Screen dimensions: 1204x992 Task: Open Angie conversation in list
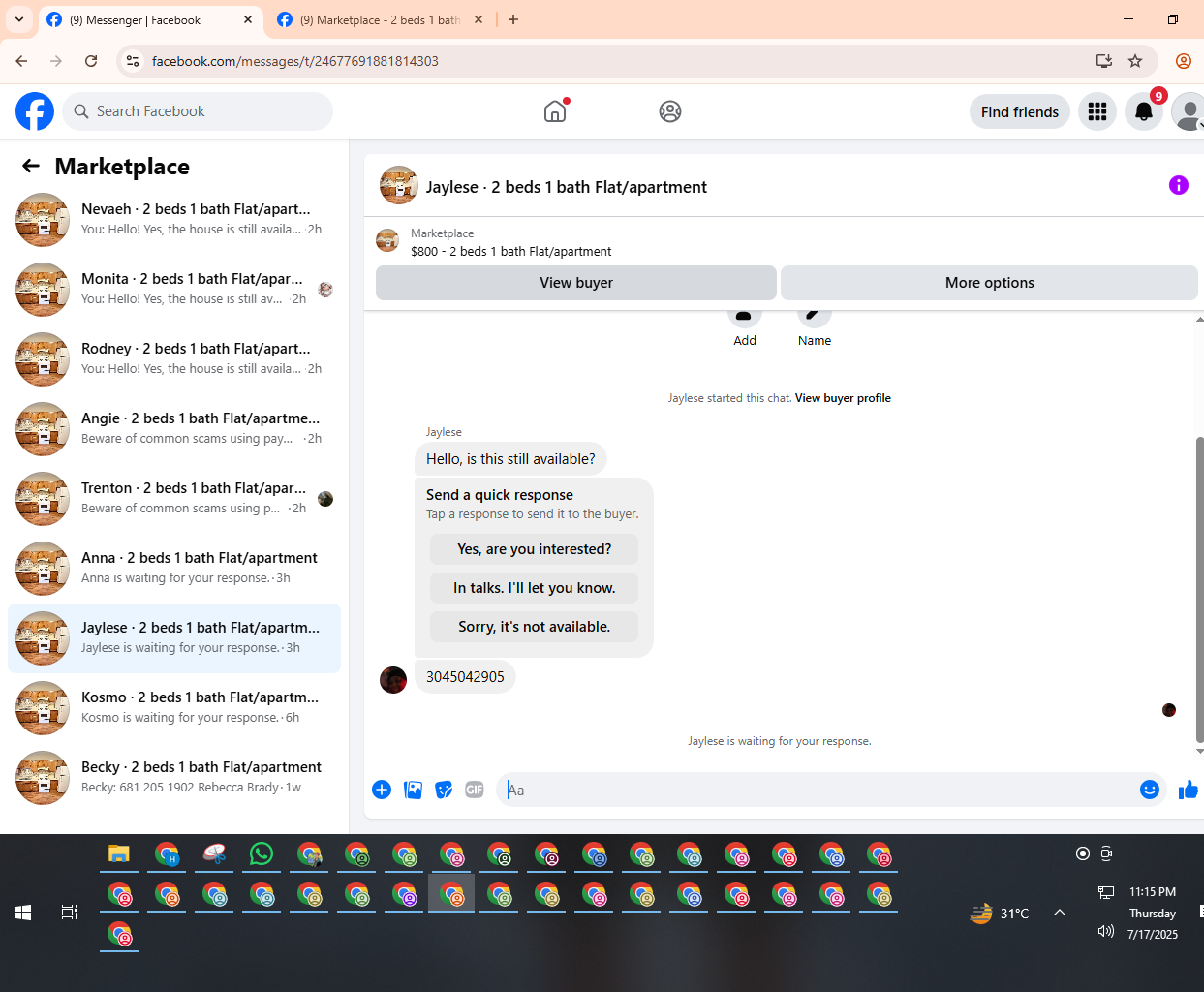[x=174, y=429]
